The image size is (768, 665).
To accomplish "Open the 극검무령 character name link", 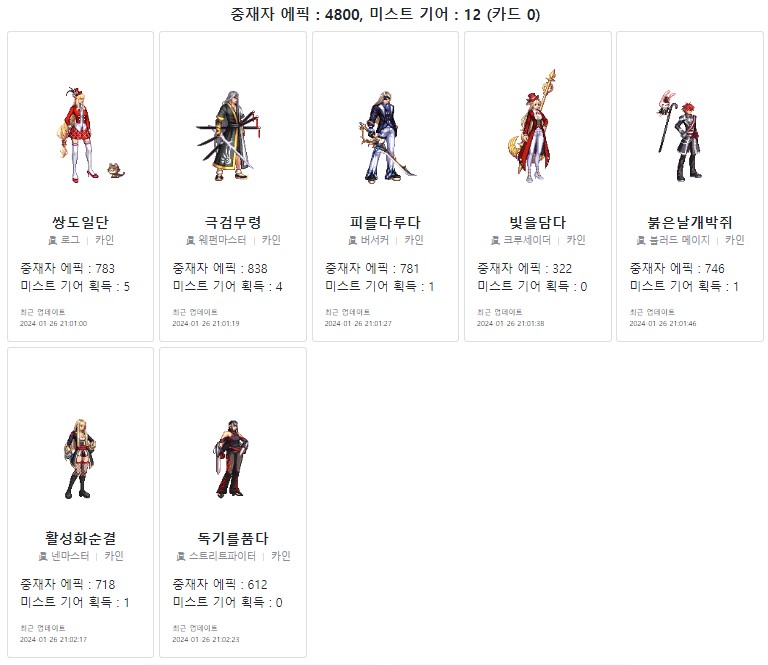I will [x=233, y=222].
